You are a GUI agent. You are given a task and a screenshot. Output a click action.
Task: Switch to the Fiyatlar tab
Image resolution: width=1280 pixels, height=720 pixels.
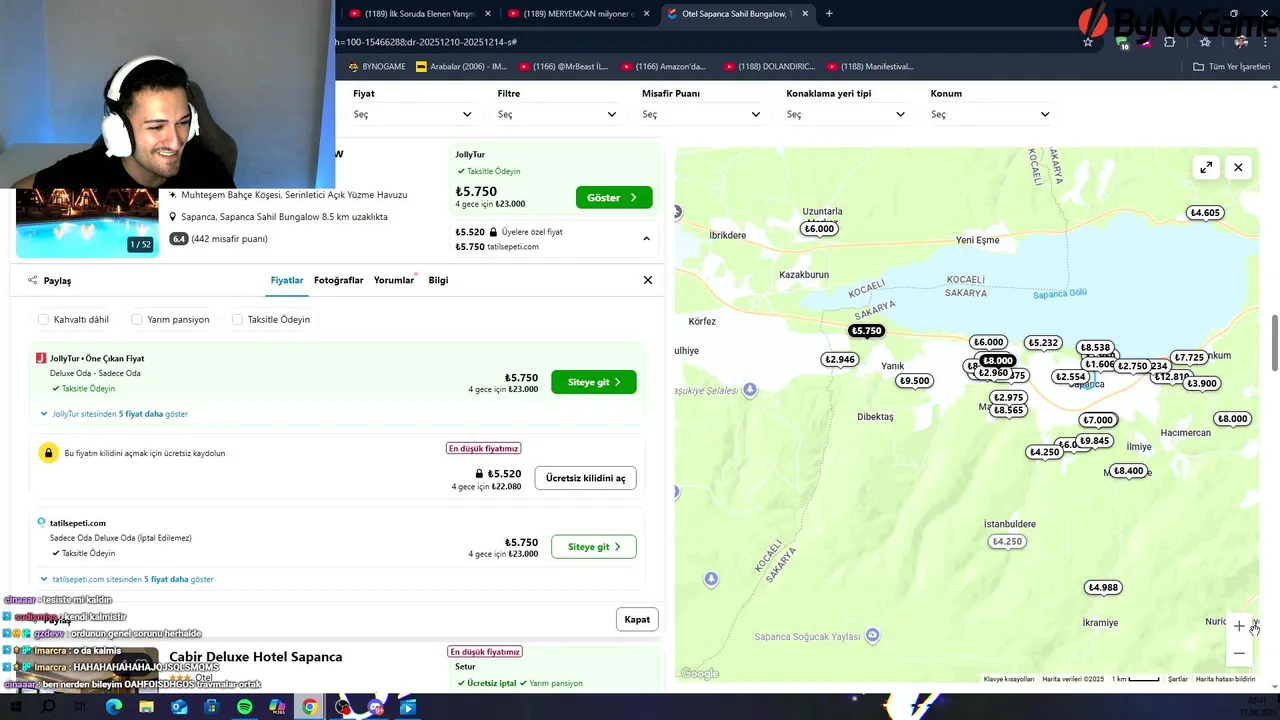[x=287, y=280]
